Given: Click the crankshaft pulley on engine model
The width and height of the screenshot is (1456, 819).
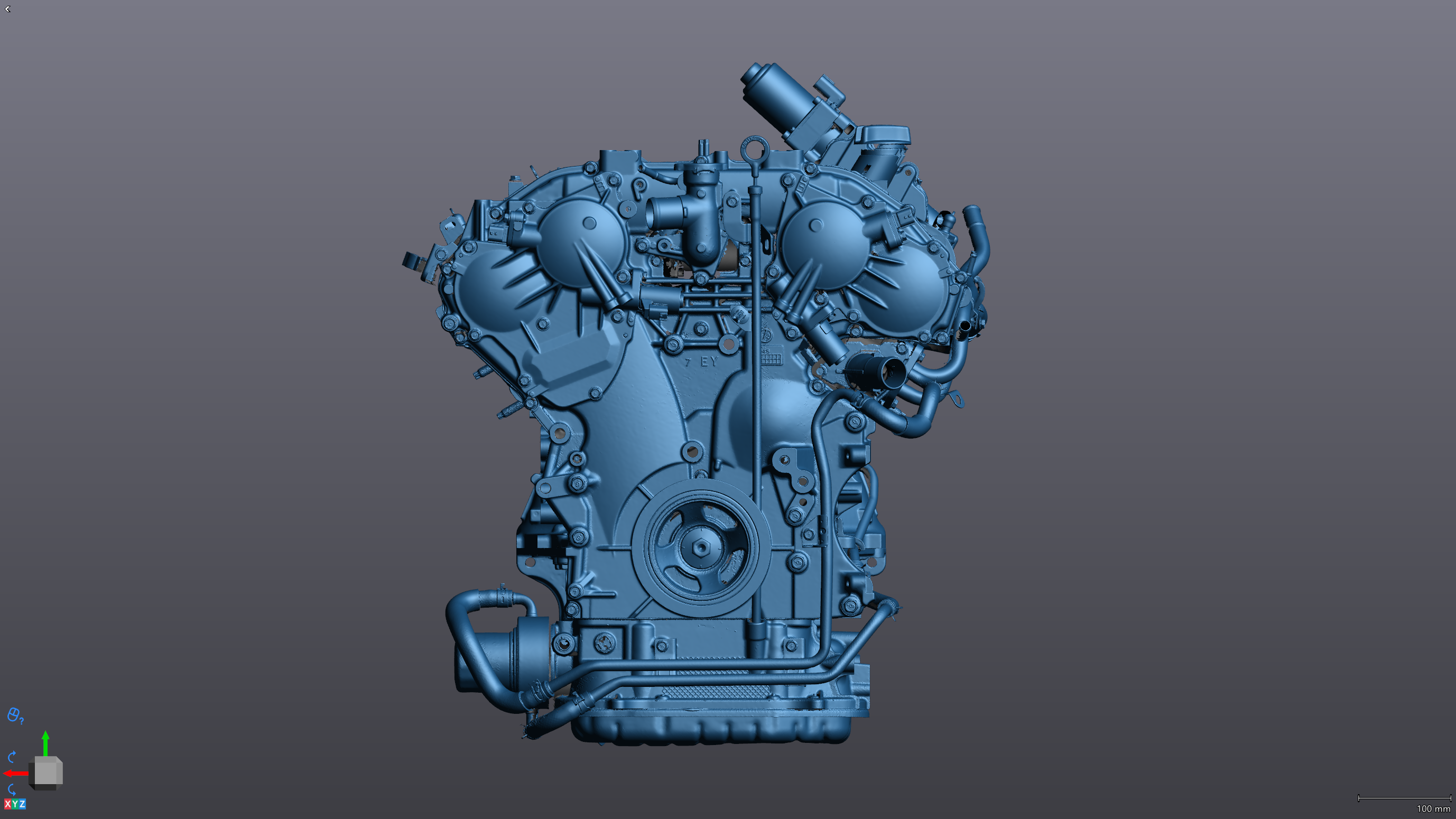Looking at the screenshot, I should point(700,548).
